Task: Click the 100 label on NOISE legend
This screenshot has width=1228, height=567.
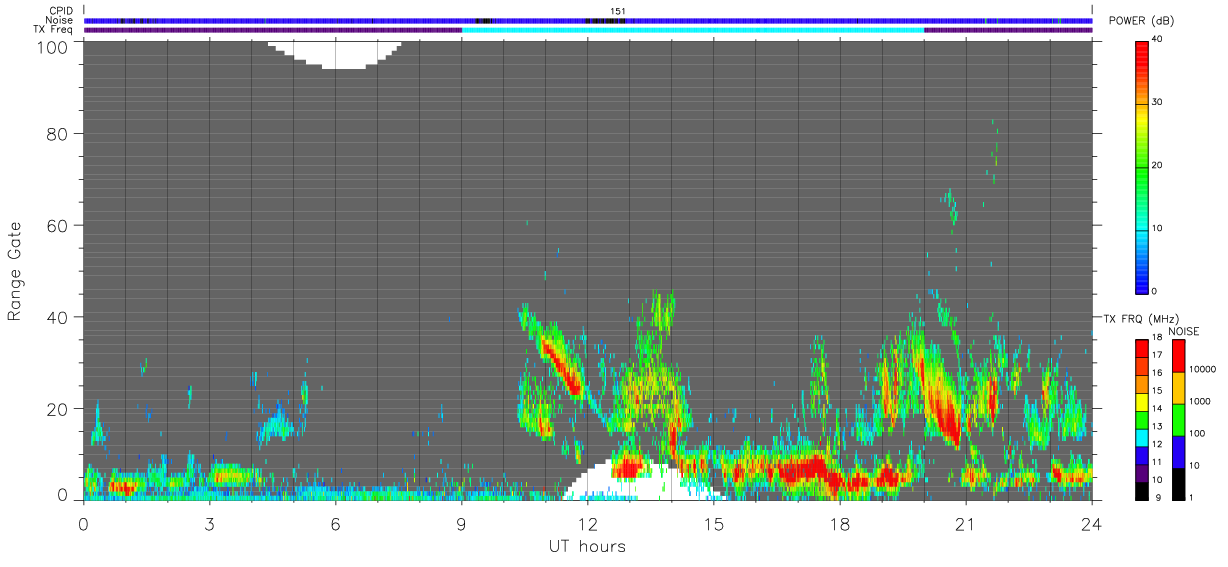Action: tap(1197, 433)
